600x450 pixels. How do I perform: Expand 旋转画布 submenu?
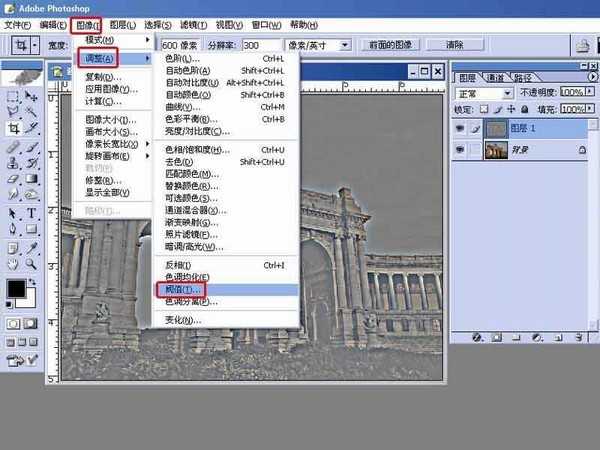pyautogui.click(x=113, y=156)
